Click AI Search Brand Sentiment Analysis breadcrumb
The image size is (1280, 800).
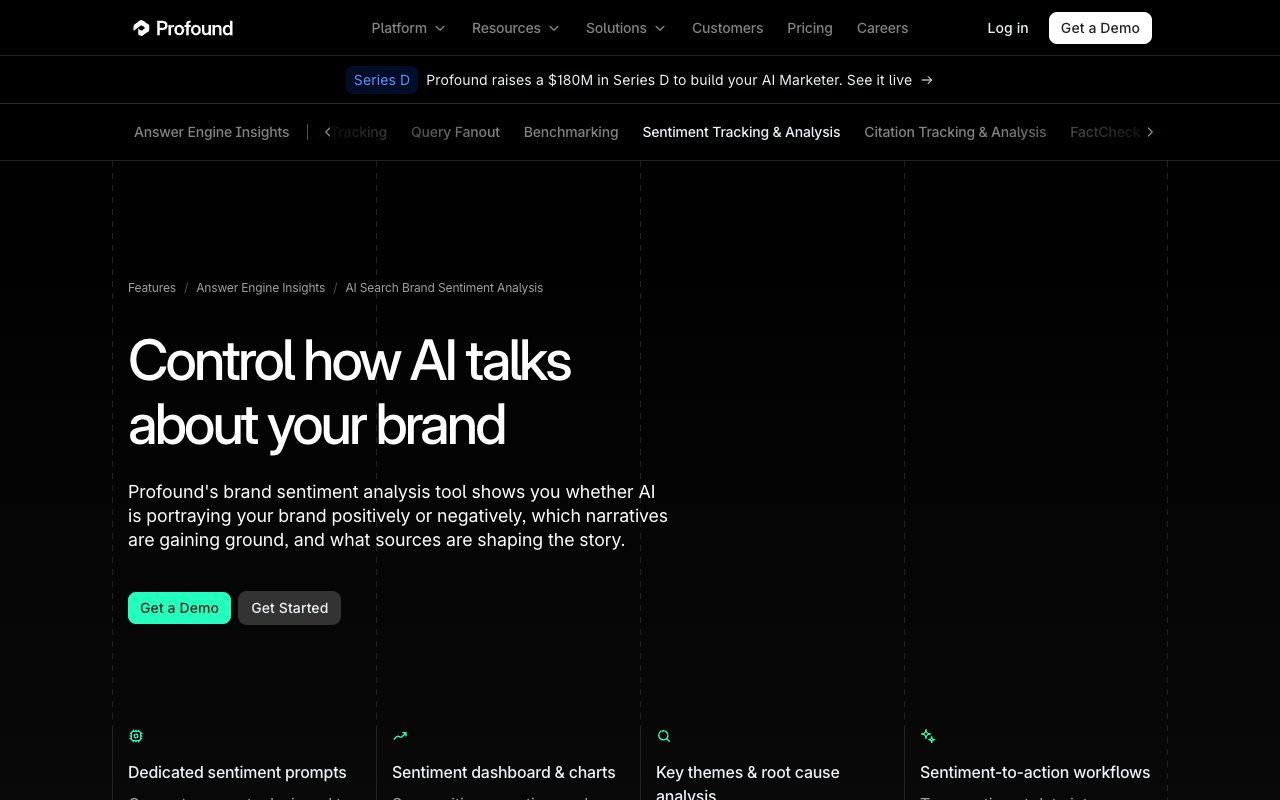tap(444, 288)
